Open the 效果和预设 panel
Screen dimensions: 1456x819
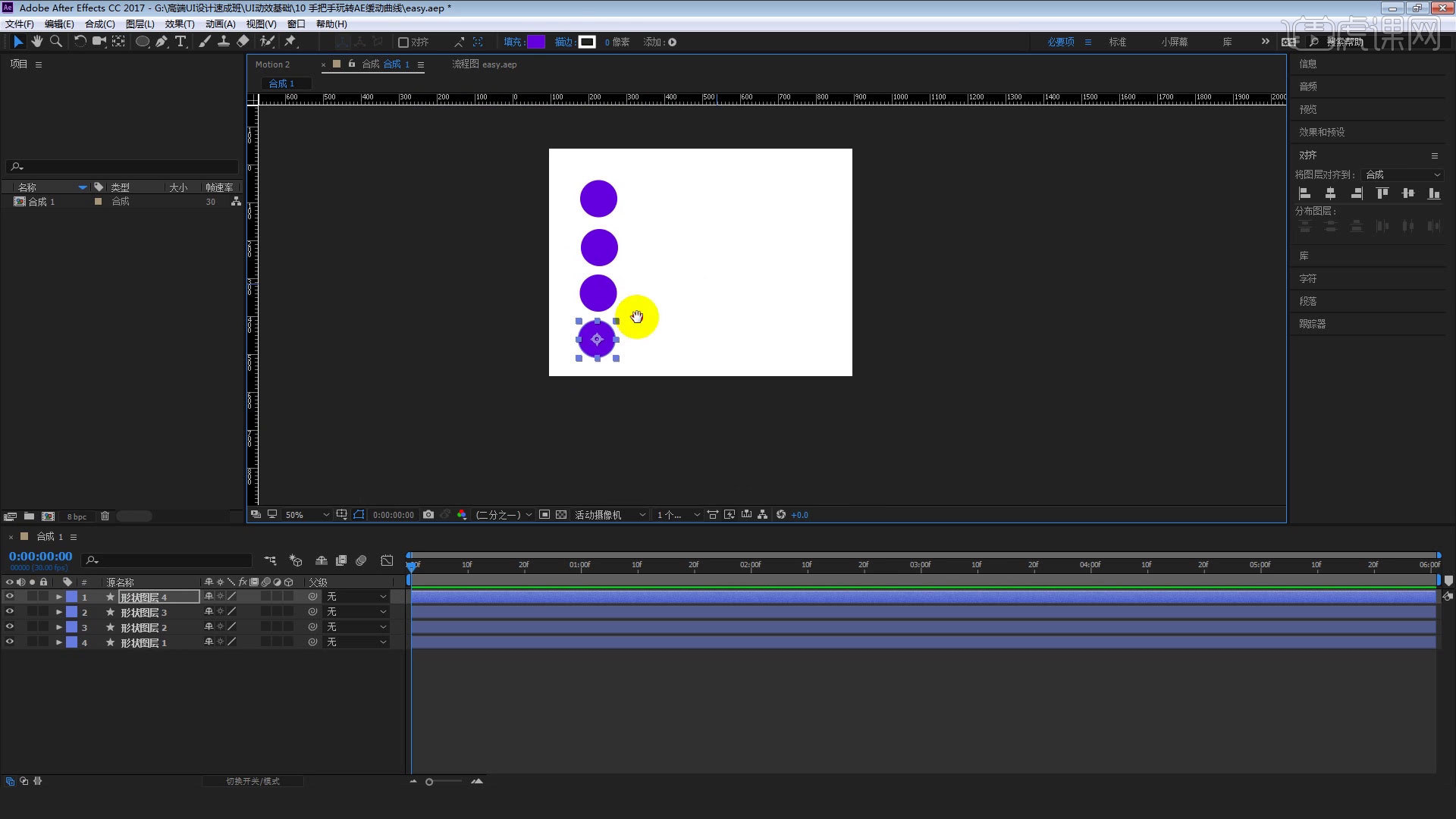click(1322, 132)
